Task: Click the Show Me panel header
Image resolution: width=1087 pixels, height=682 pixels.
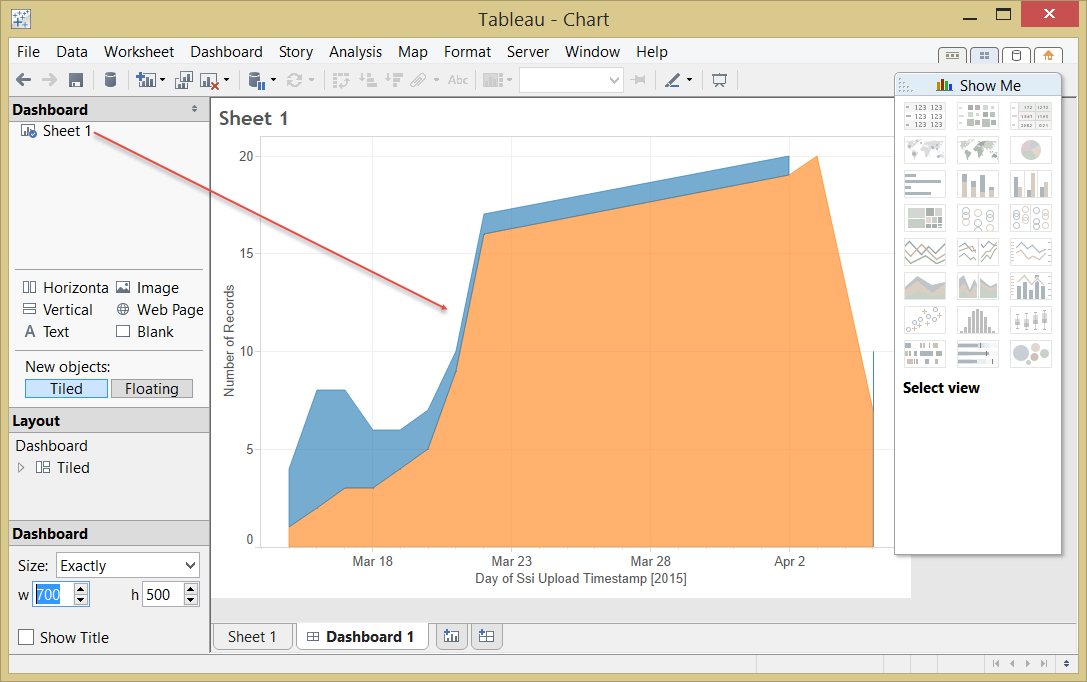Action: coord(978,85)
